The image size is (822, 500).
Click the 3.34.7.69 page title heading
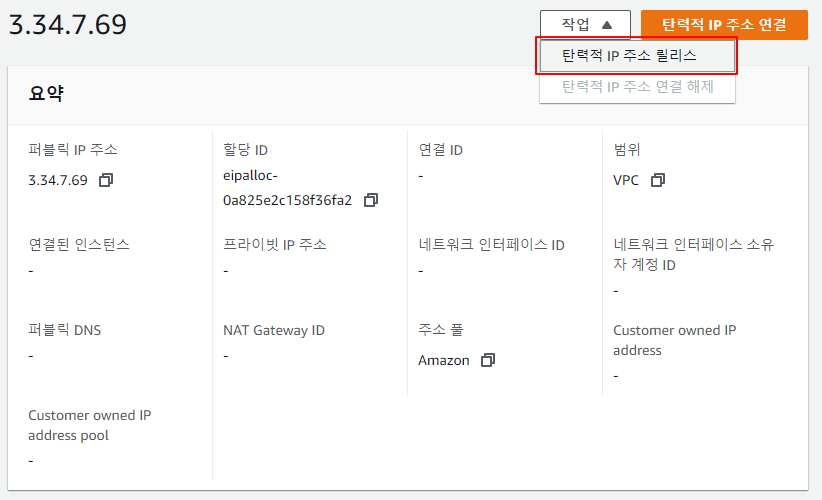pyautogui.click(x=67, y=25)
